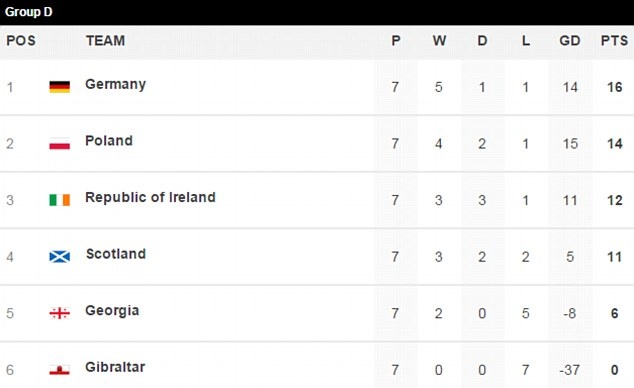
Task: Click the Scotland flag icon
Action: click(59, 257)
